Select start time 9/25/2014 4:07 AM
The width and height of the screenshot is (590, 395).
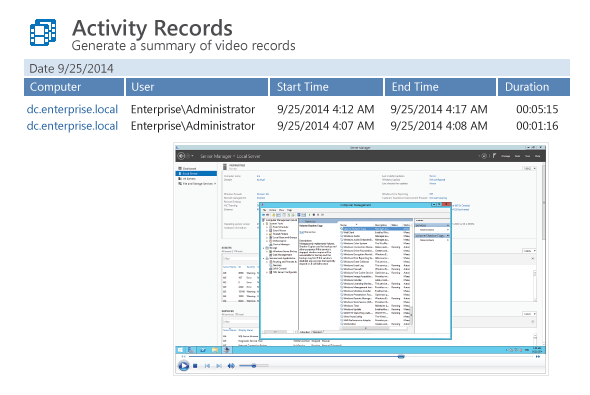[x=325, y=126]
